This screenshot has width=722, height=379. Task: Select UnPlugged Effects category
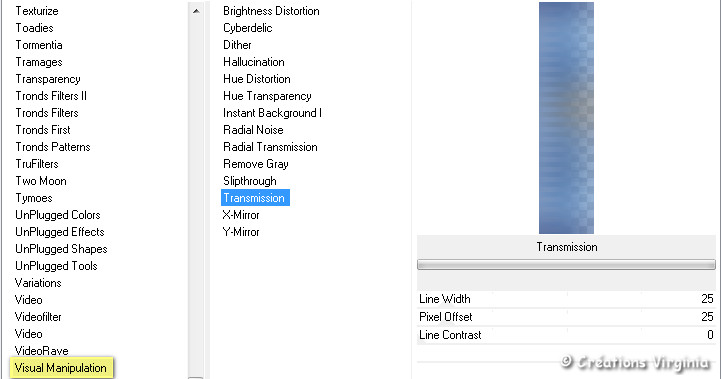(60, 232)
